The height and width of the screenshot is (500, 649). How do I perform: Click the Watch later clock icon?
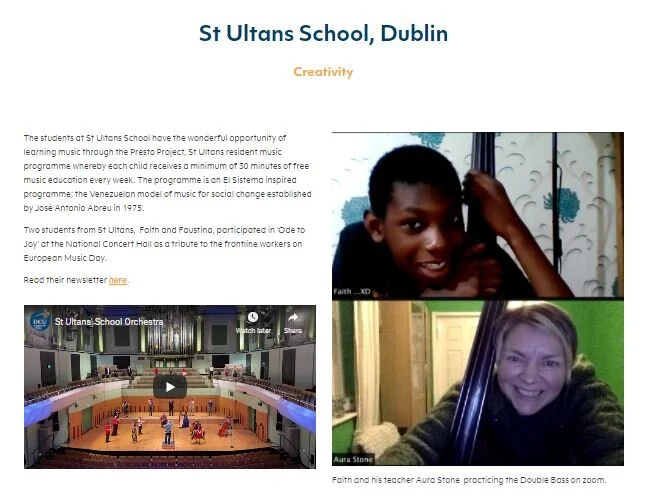253,317
